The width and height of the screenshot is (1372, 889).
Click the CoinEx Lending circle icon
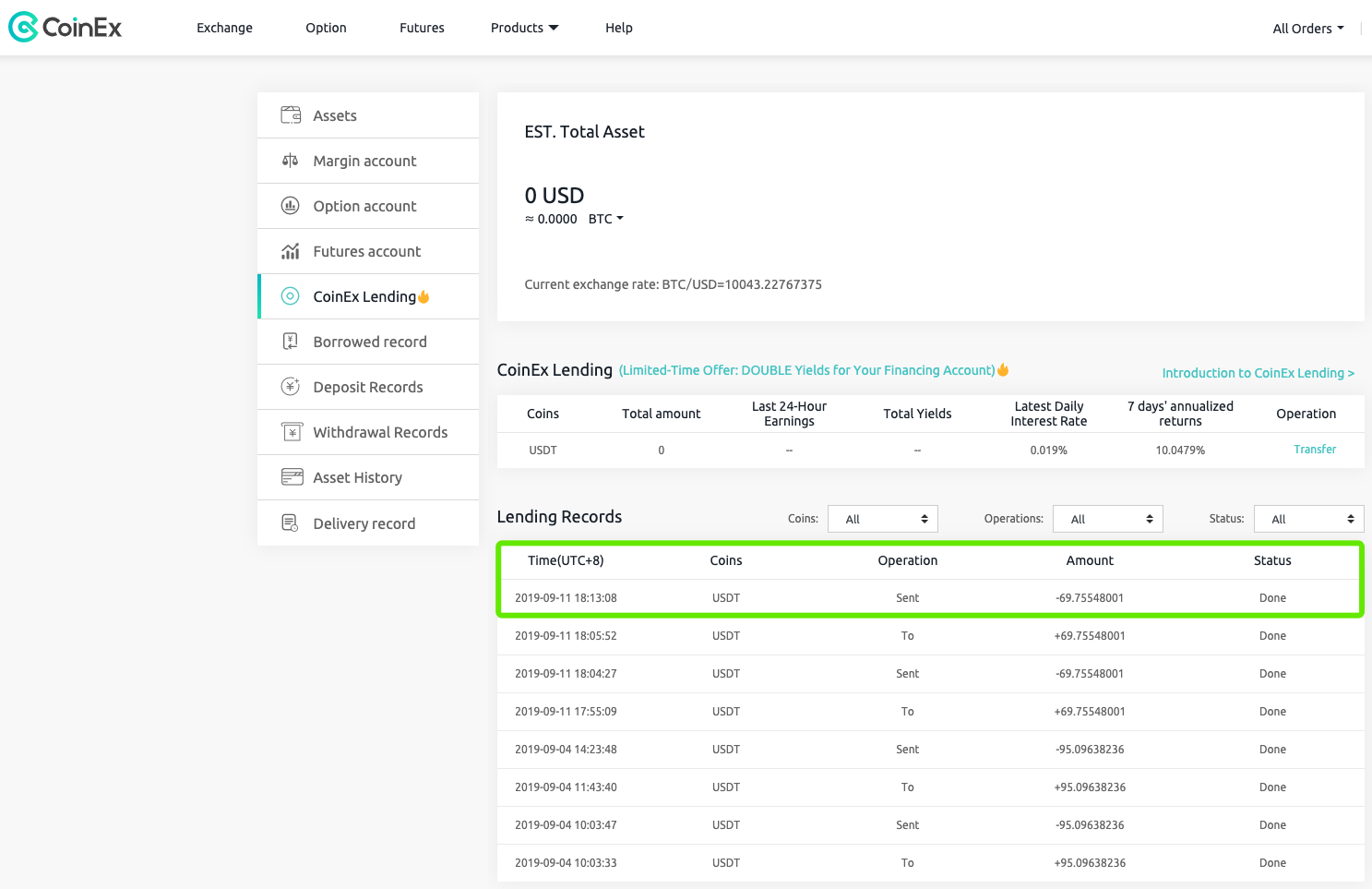tap(291, 296)
